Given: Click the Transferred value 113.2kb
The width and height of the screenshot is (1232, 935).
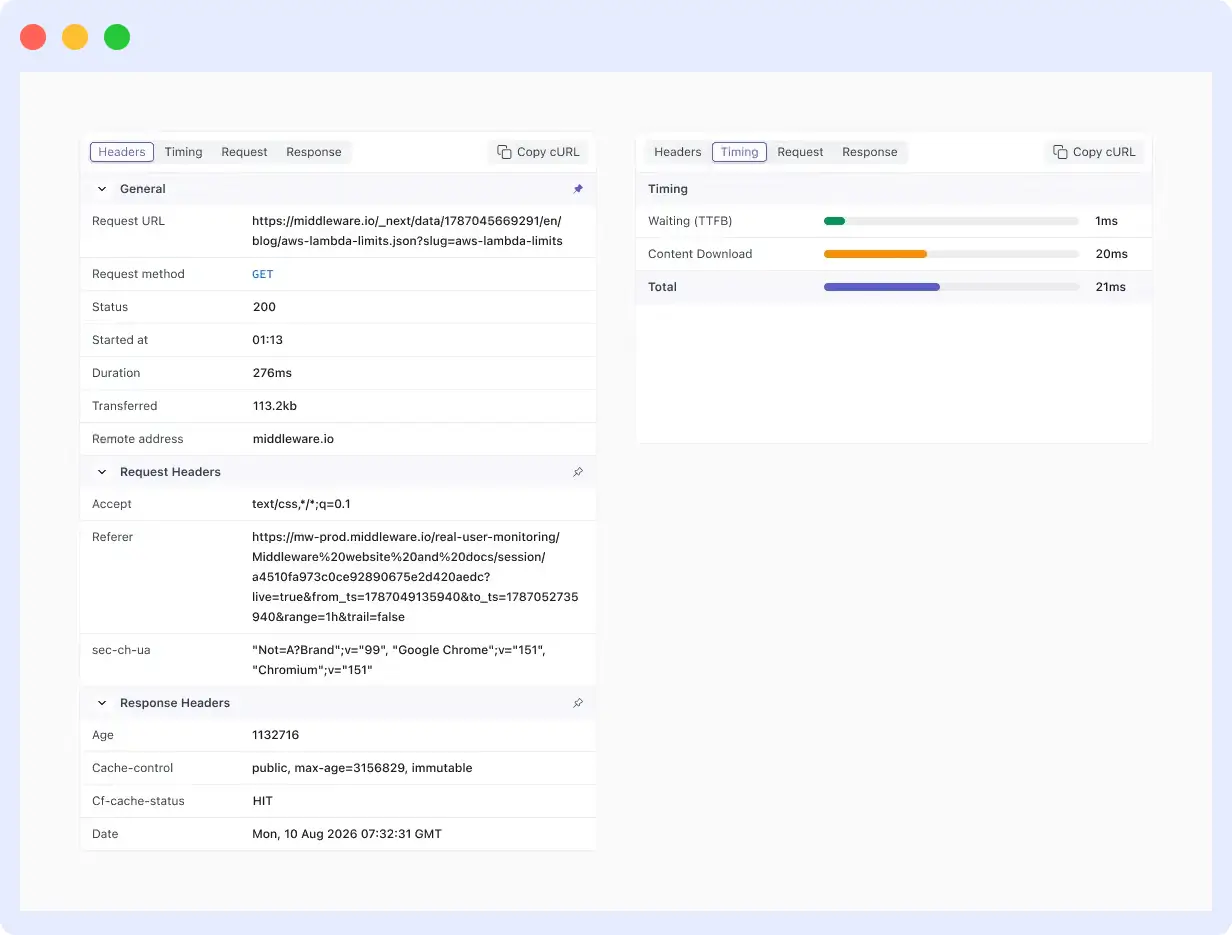Looking at the screenshot, I should [275, 406].
